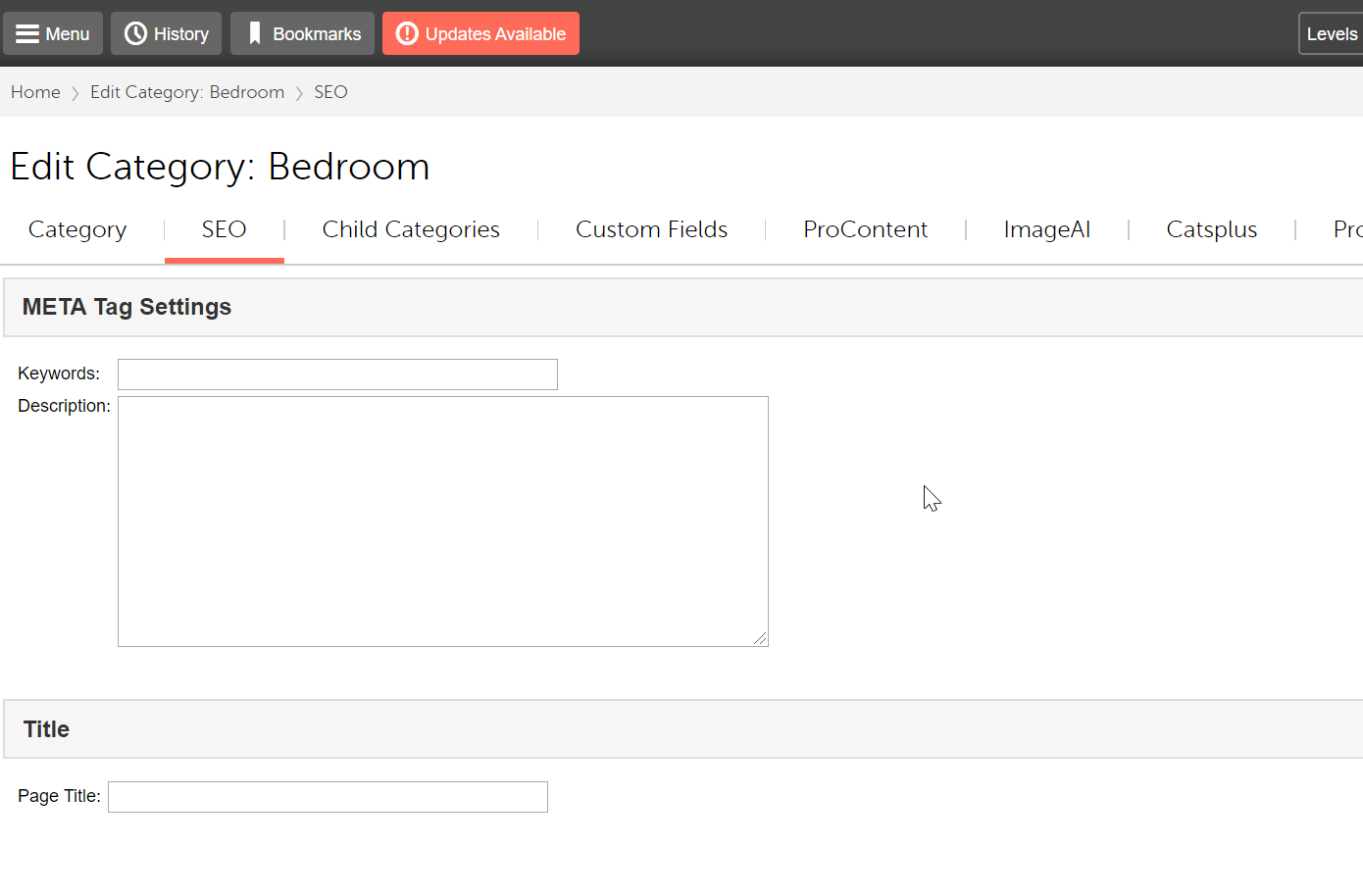1363x896 pixels.
Task: Click inside the Description text area
Action: 442,521
